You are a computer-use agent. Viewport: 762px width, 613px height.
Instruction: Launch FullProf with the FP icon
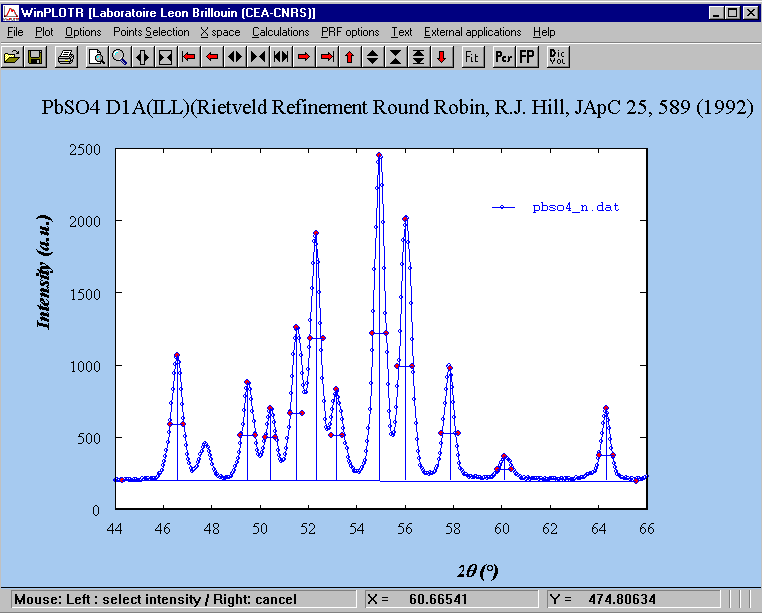pyautogui.click(x=526, y=57)
